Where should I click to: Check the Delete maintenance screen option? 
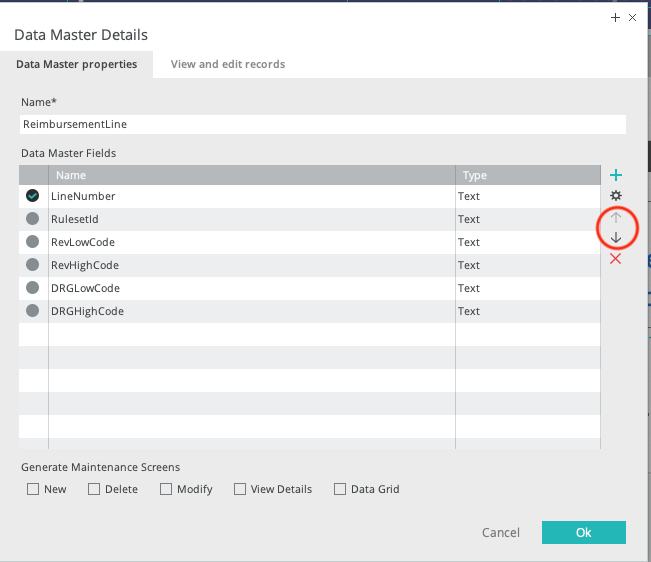coord(94,489)
